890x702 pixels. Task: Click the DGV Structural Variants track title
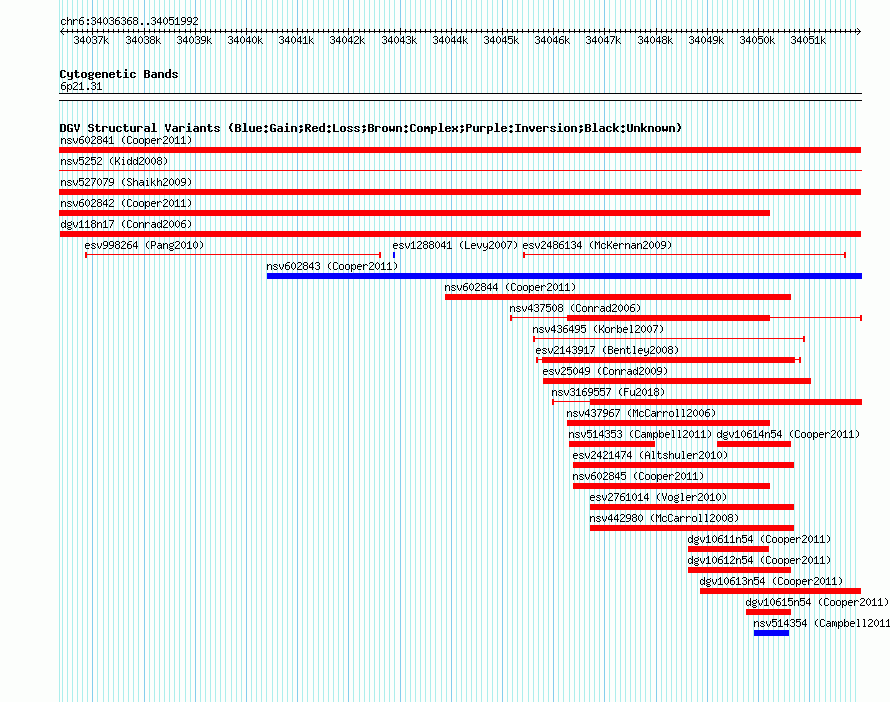tap(370, 128)
